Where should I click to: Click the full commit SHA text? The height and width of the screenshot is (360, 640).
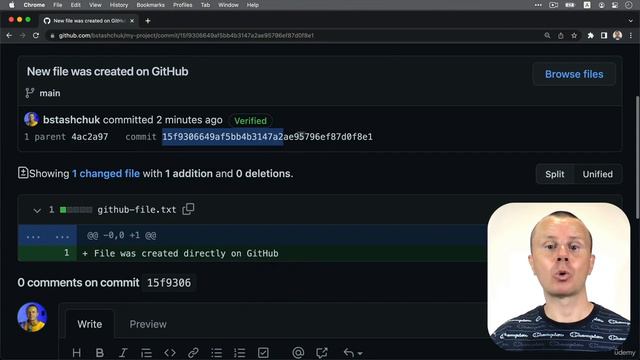click(267, 137)
